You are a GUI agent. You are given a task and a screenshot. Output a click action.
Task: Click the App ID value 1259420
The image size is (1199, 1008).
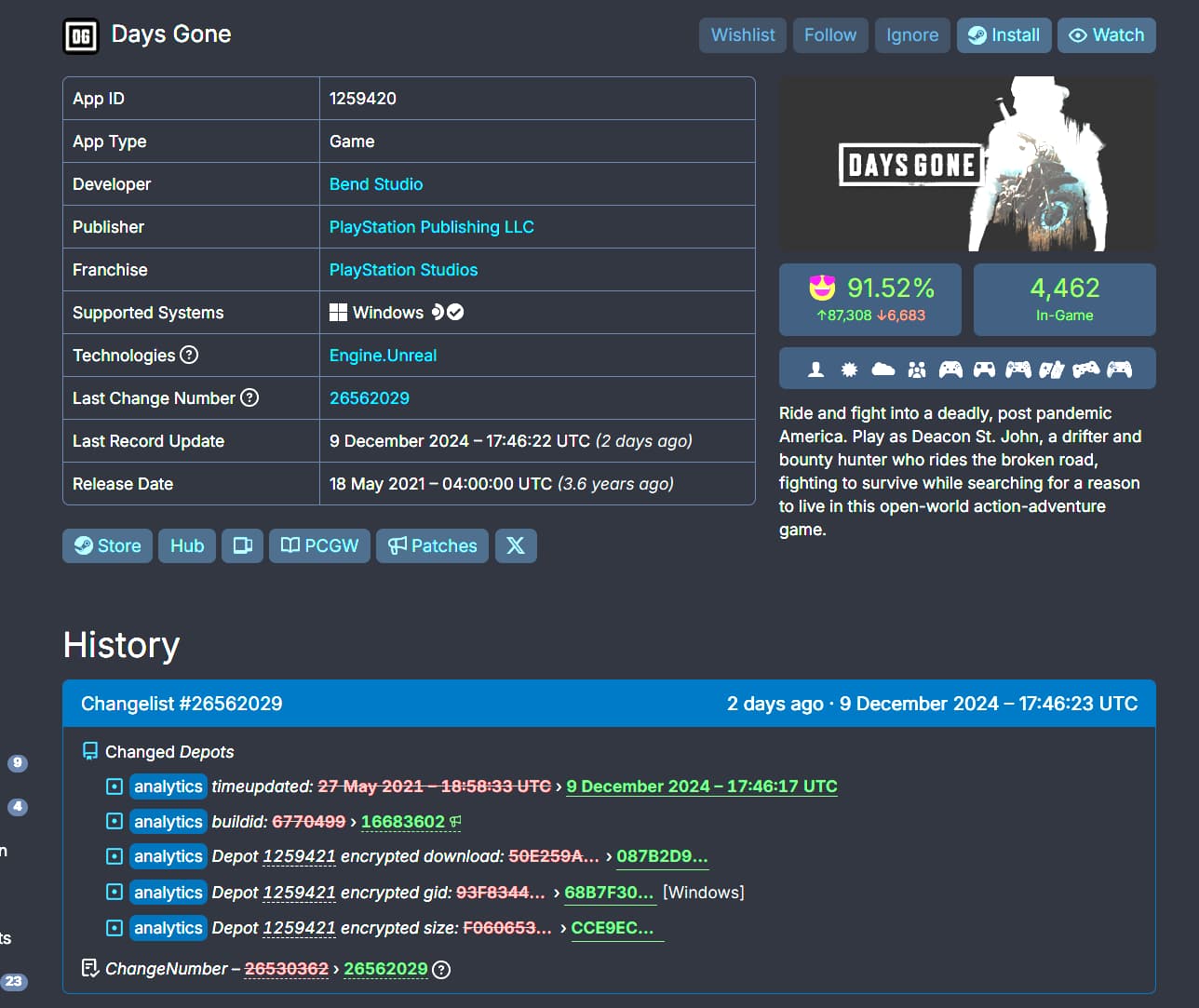363,99
